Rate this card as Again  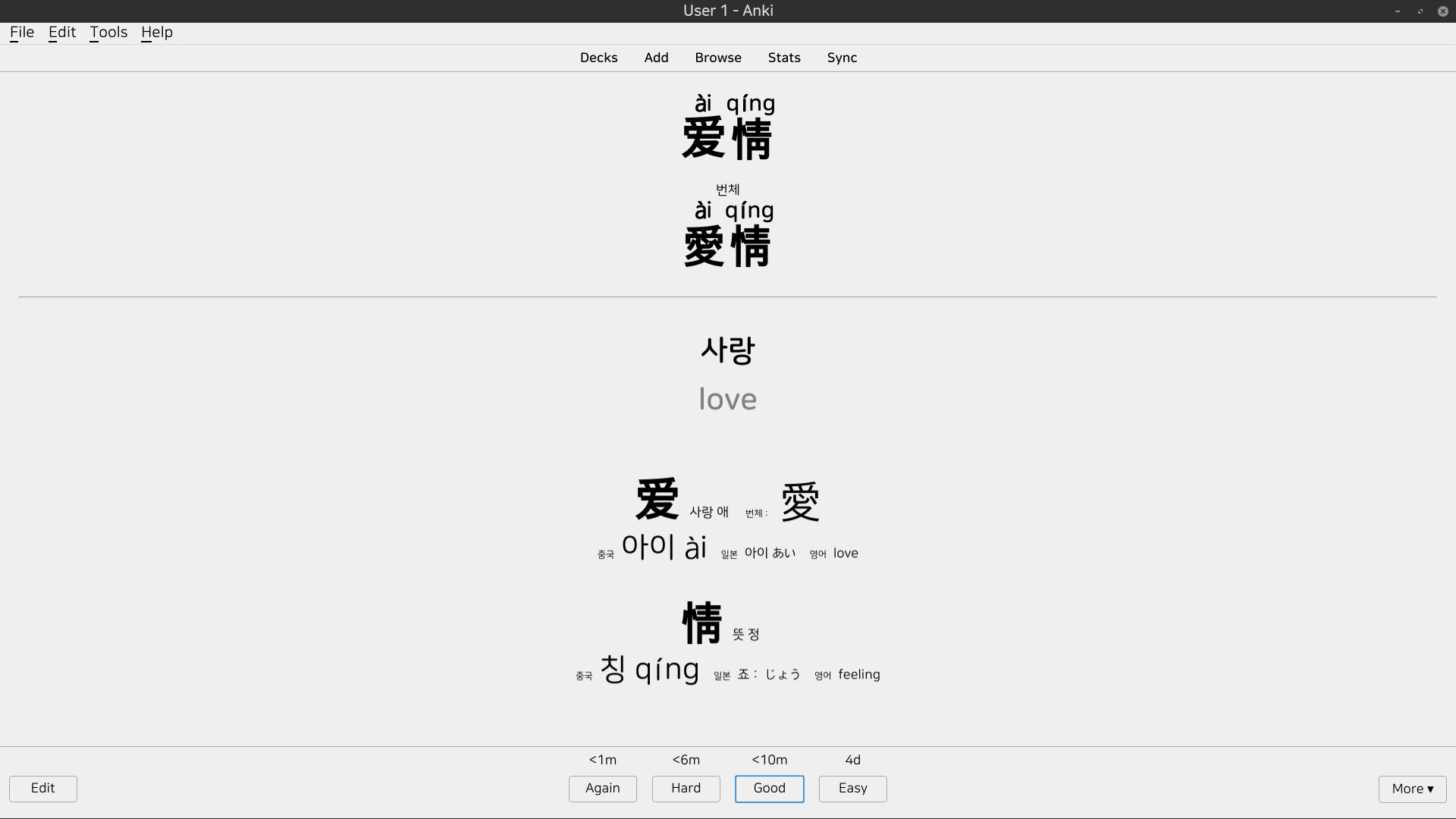pos(603,789)
